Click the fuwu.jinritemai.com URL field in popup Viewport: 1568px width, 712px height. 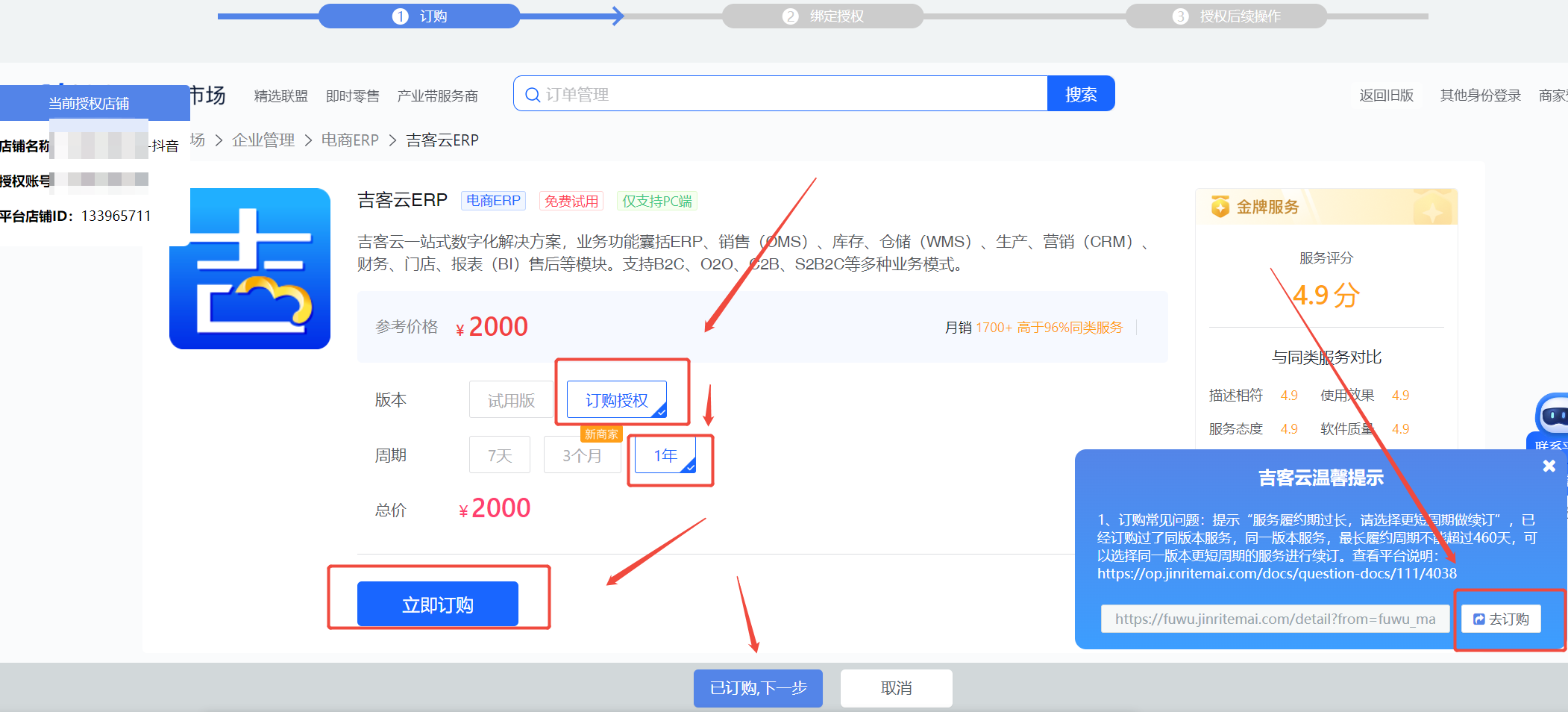tap(1275, 619)
